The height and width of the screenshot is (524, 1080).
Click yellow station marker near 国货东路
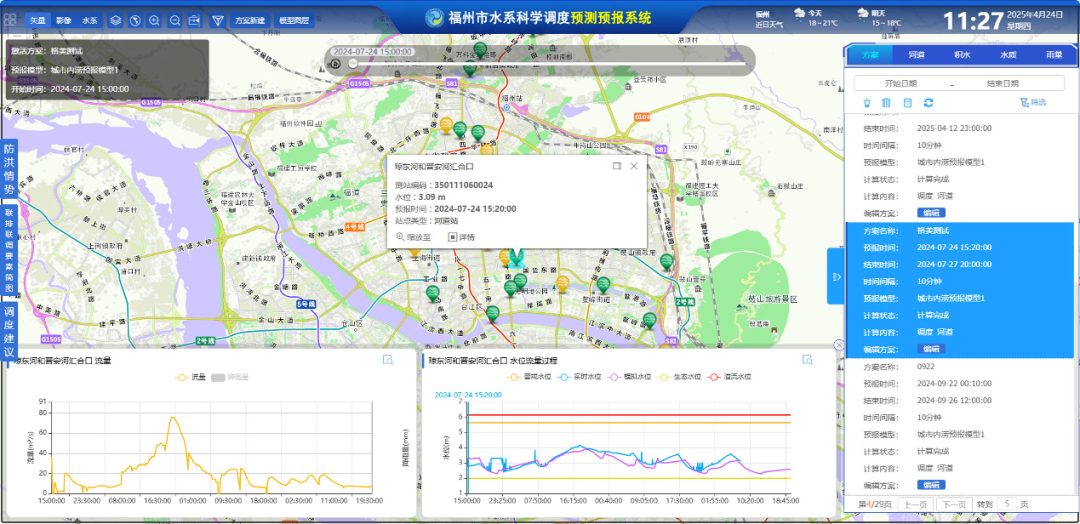click(x=562, y=283)
